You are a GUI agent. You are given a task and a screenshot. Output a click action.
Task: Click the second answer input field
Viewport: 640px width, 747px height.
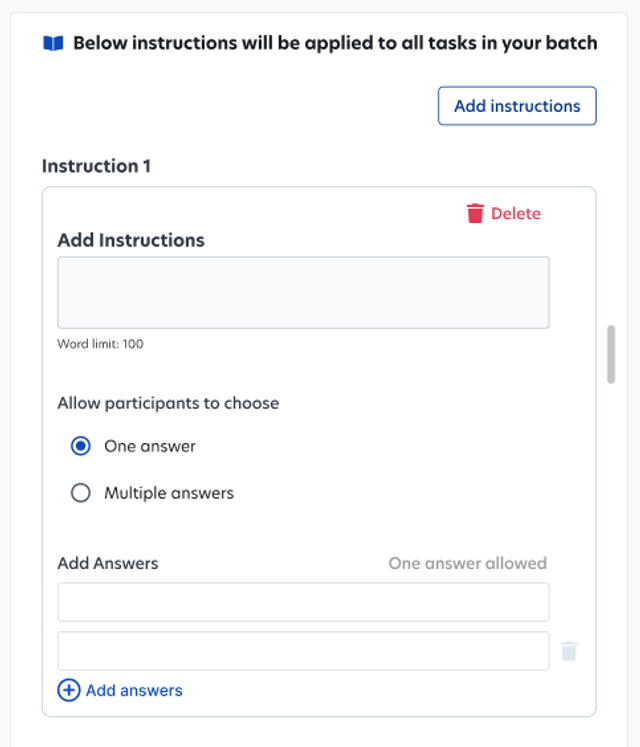304,651
